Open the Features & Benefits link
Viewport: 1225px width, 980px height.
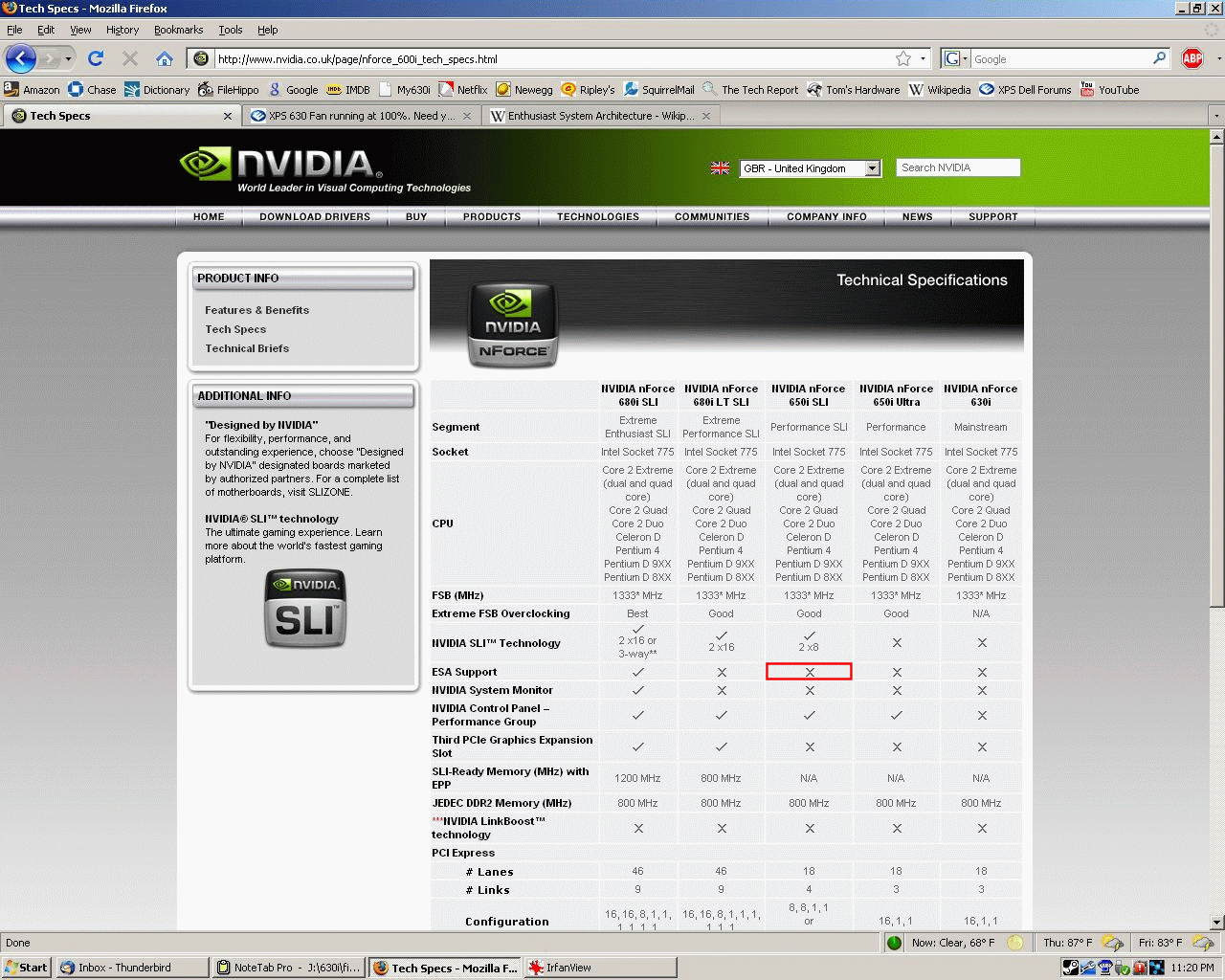coord(256,310)
